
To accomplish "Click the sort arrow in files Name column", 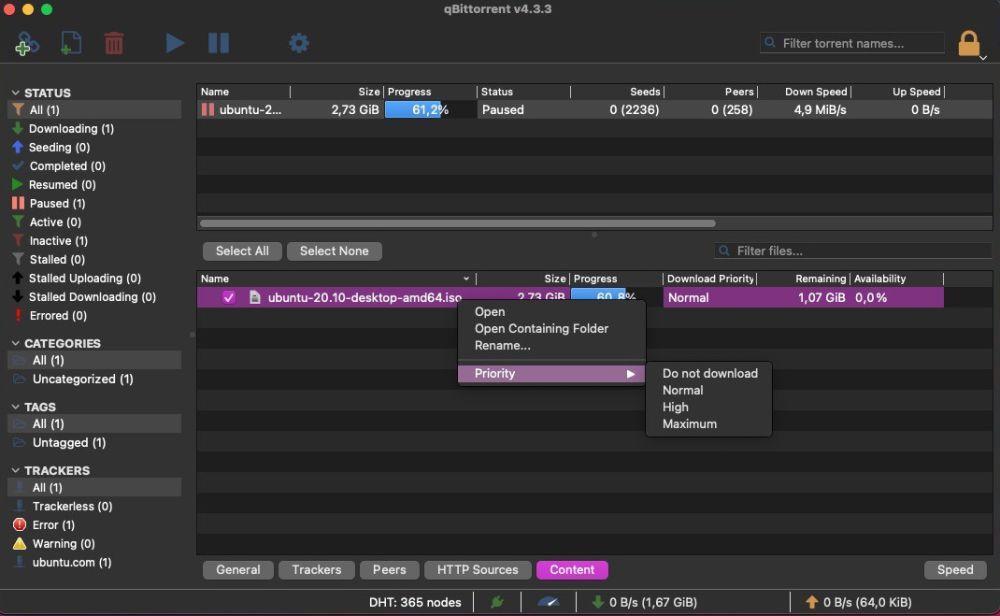I will pos(466,279).
